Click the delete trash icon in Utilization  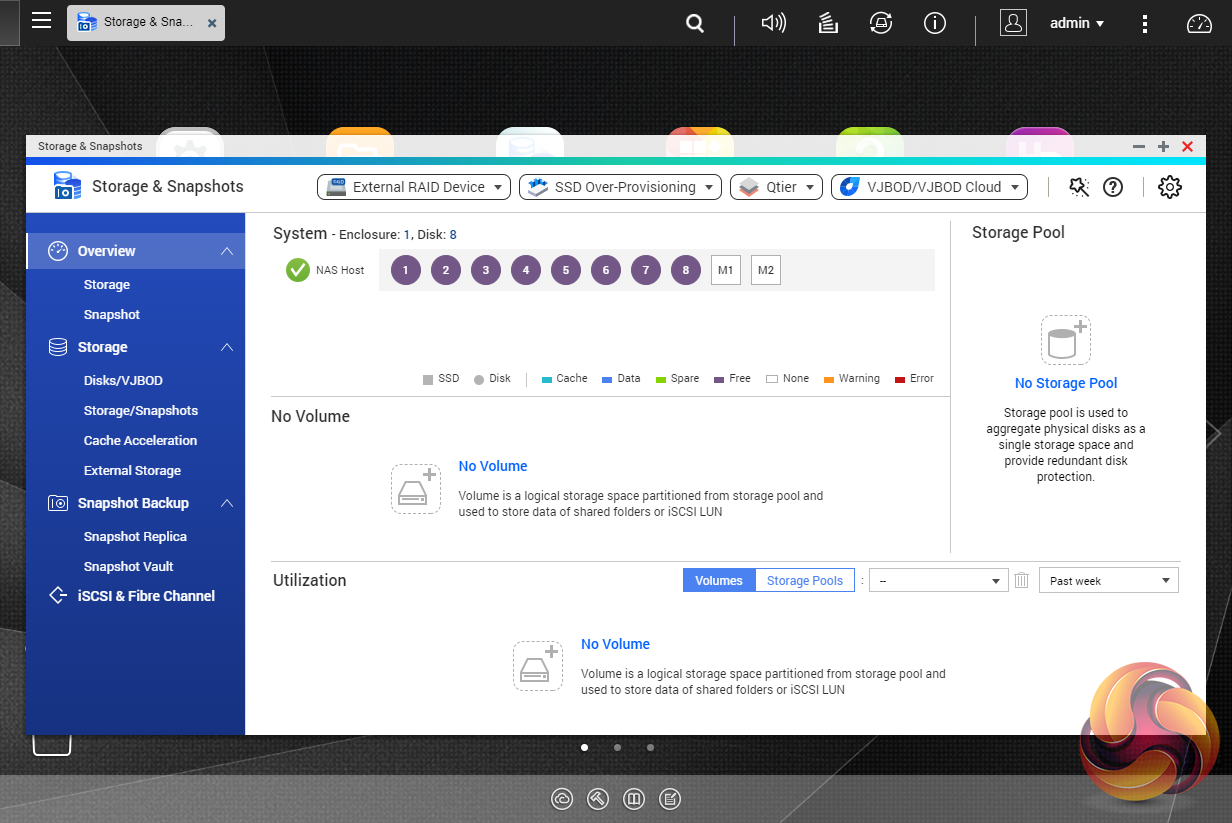(x=1021, y=581)
